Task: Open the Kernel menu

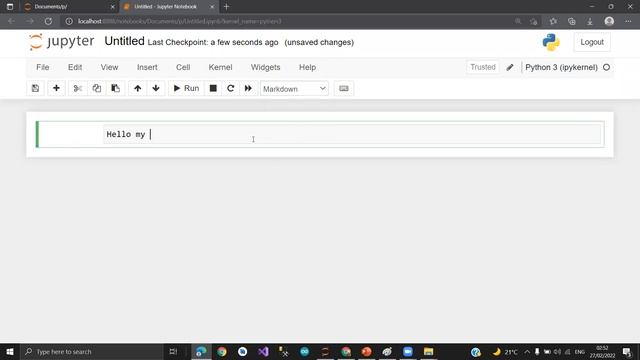Action: point(220,67)
